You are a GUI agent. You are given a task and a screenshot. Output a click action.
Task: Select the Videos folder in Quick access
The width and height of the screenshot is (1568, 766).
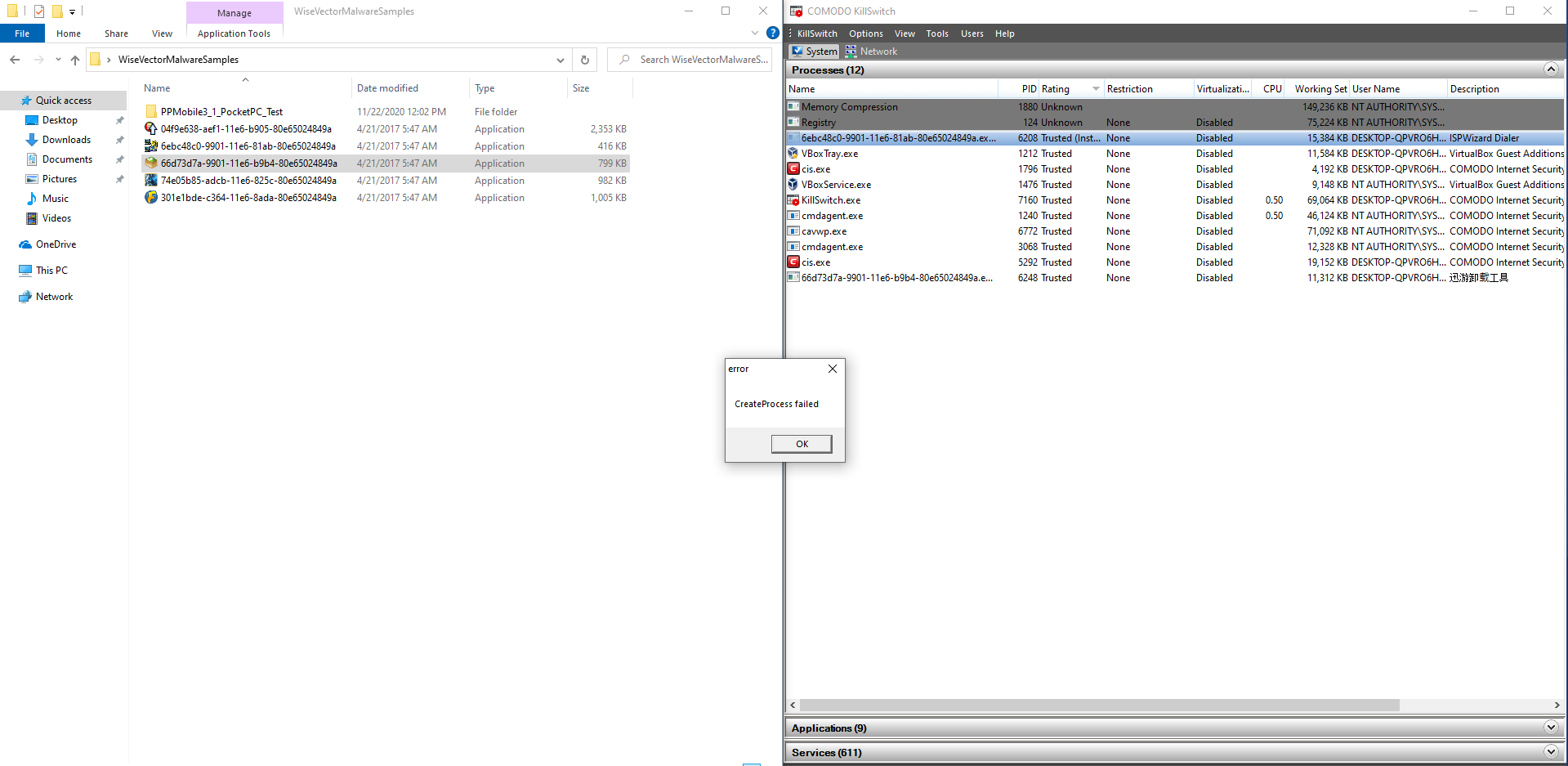click(56, 218)
